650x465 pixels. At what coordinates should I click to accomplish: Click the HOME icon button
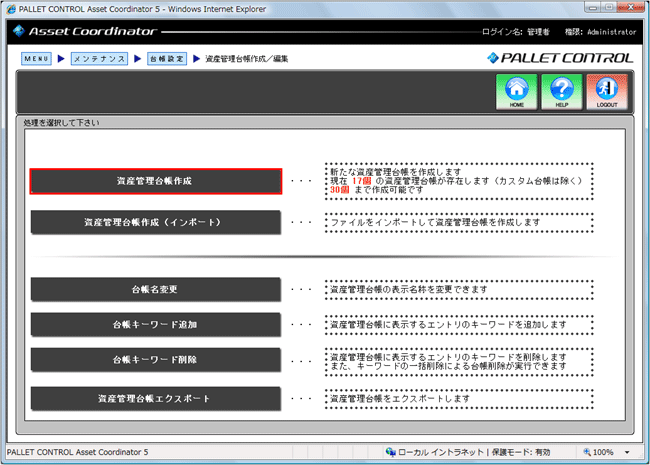(x=517, y=92)
